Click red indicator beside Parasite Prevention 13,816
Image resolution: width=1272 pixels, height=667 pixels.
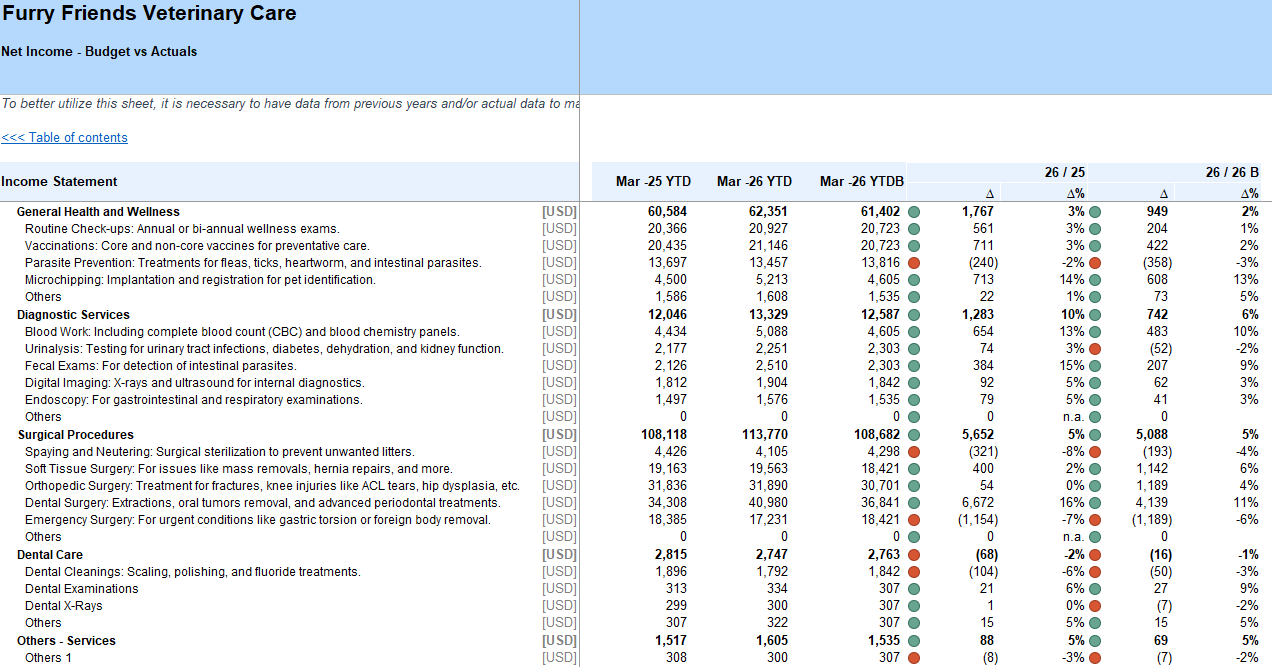914,263
